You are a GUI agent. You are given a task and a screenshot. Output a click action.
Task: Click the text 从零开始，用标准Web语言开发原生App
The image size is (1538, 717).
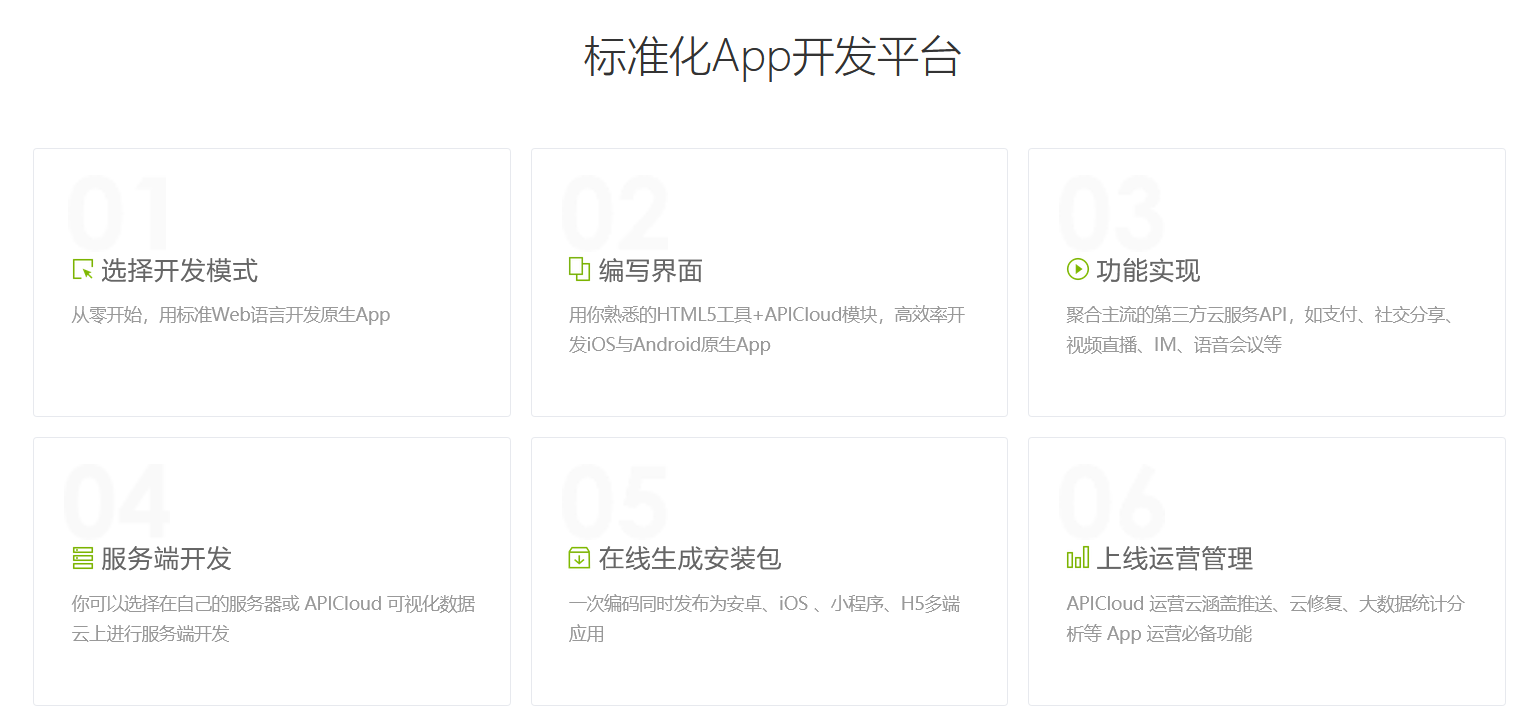click(231, 315)
